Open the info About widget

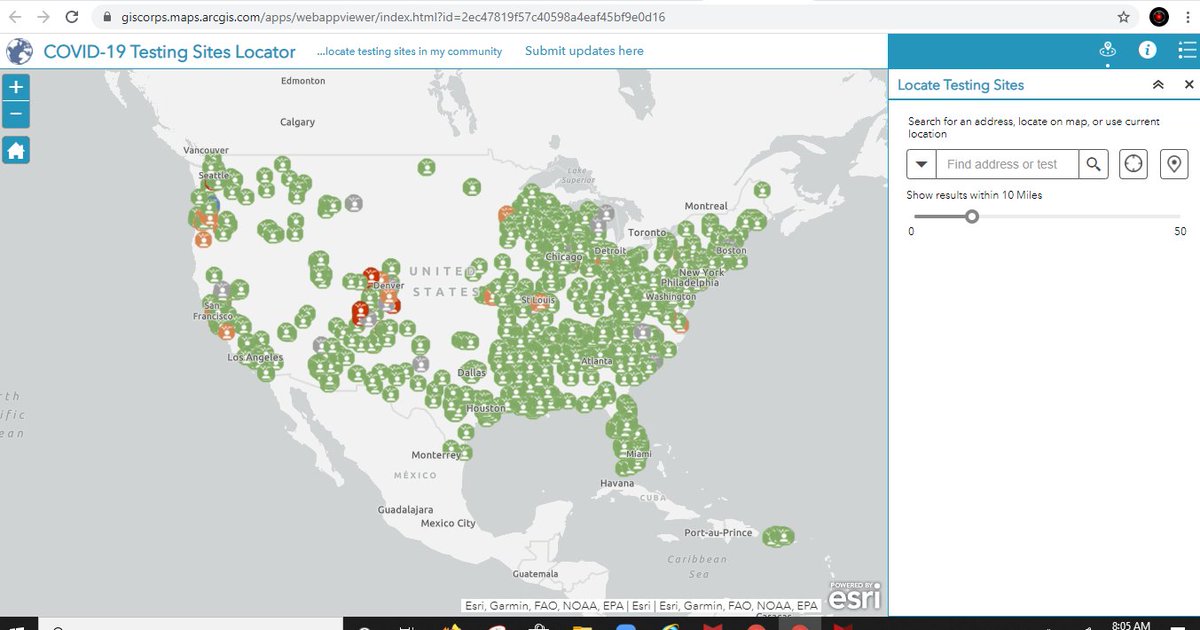pos(1148,49)
